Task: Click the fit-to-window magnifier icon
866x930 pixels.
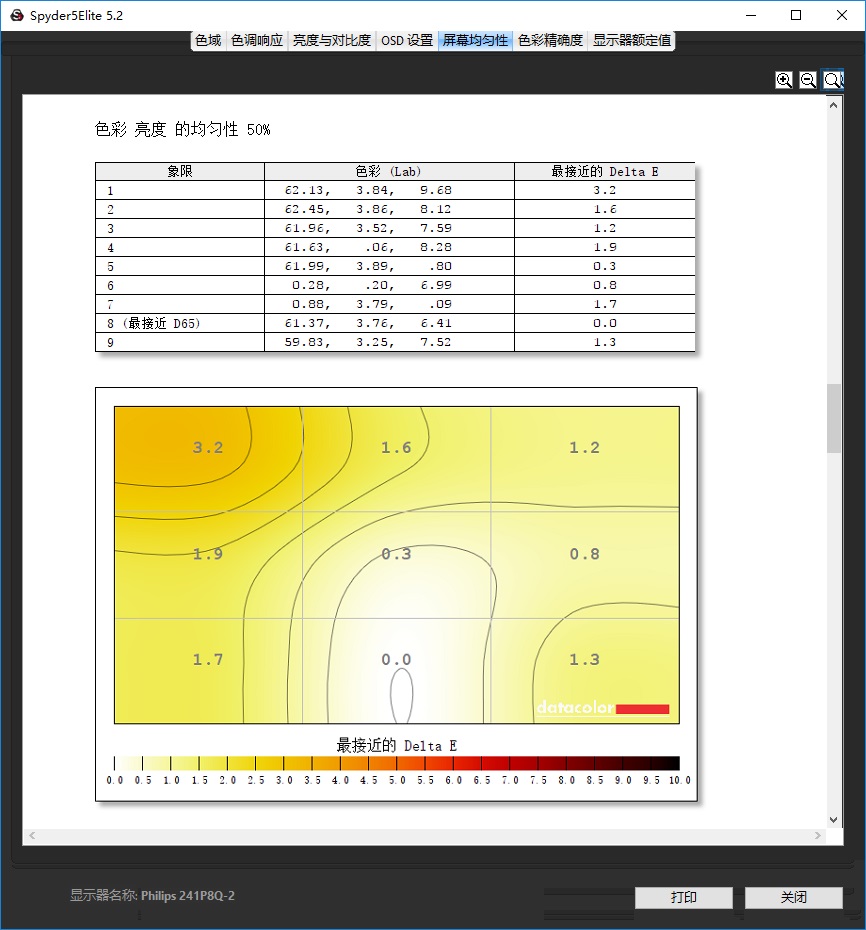Action: pos(833,80)
